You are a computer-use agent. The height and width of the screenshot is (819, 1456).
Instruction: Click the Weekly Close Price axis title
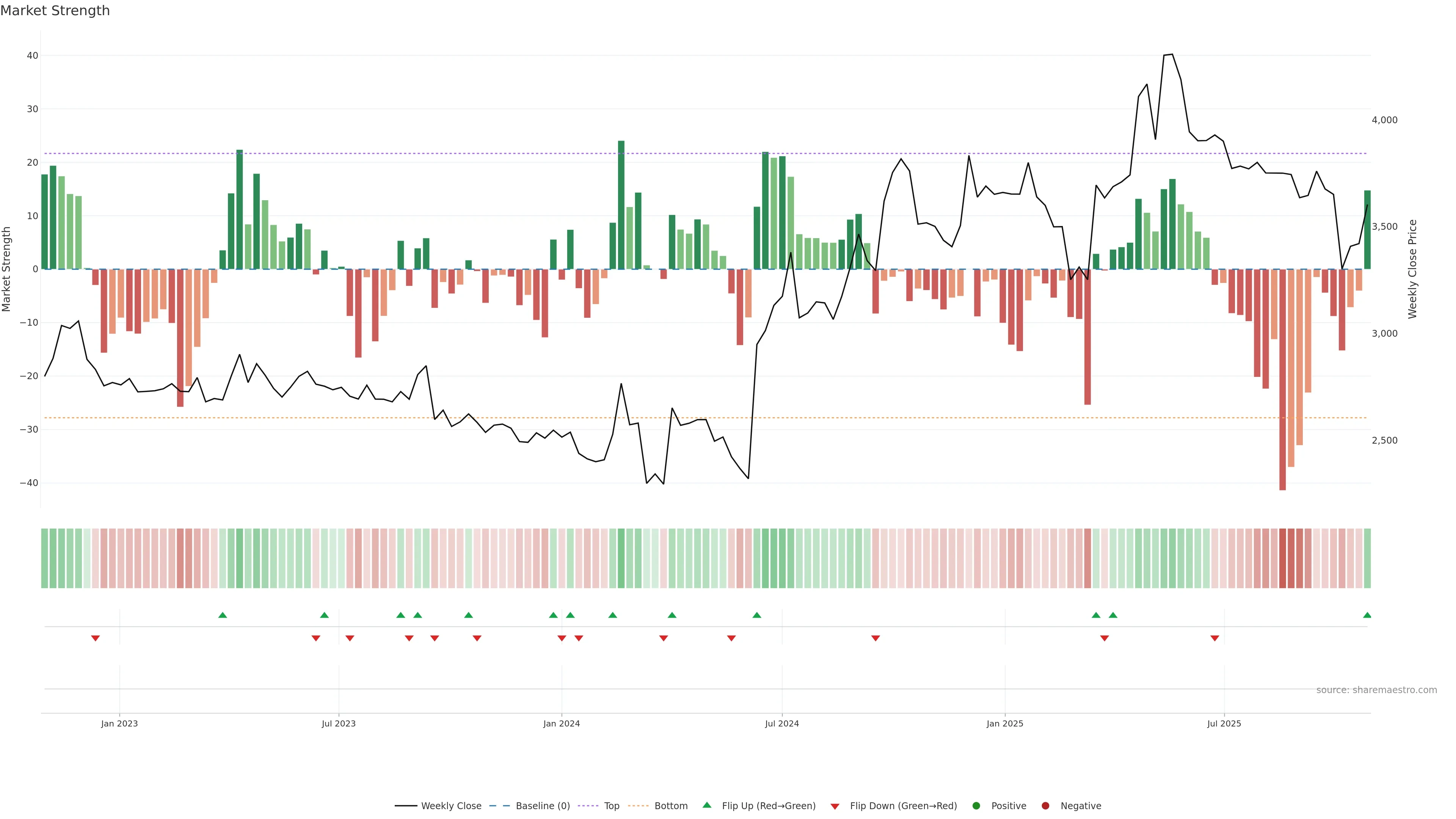coord(1412,269)
